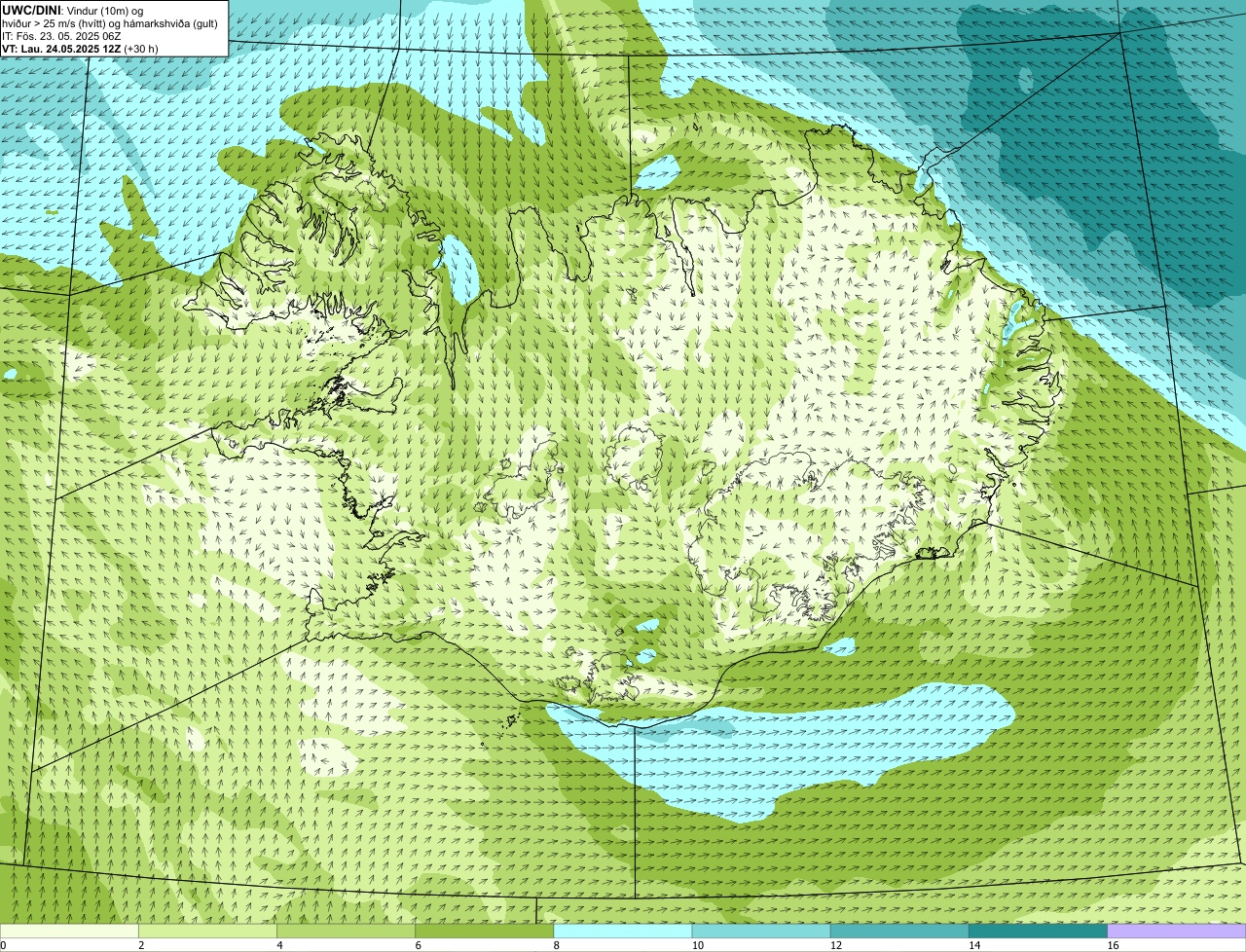Click the 12–14 m/s teal legend swatch
The image size is (1246, 952).
pos(899,931)
